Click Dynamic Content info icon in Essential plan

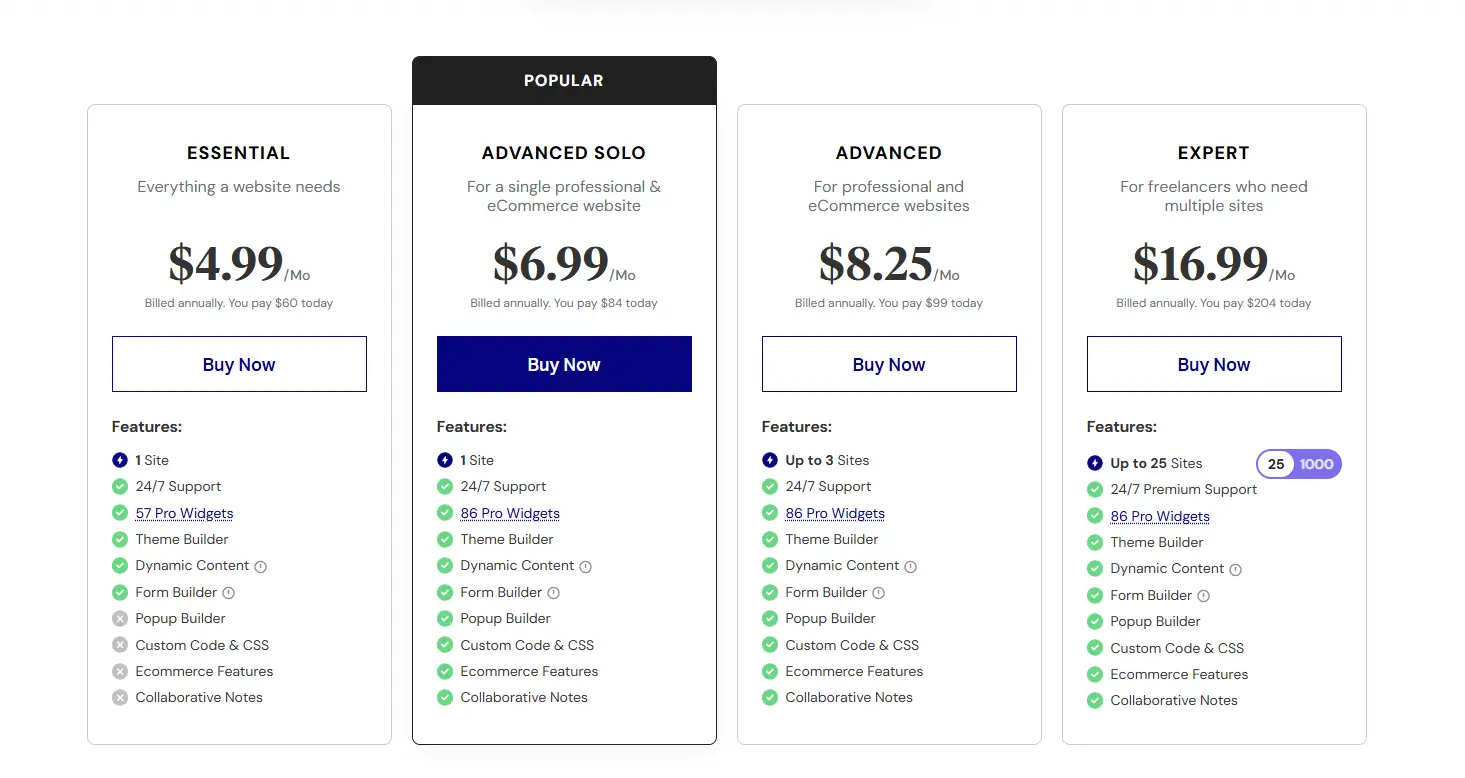coord(261,566)
